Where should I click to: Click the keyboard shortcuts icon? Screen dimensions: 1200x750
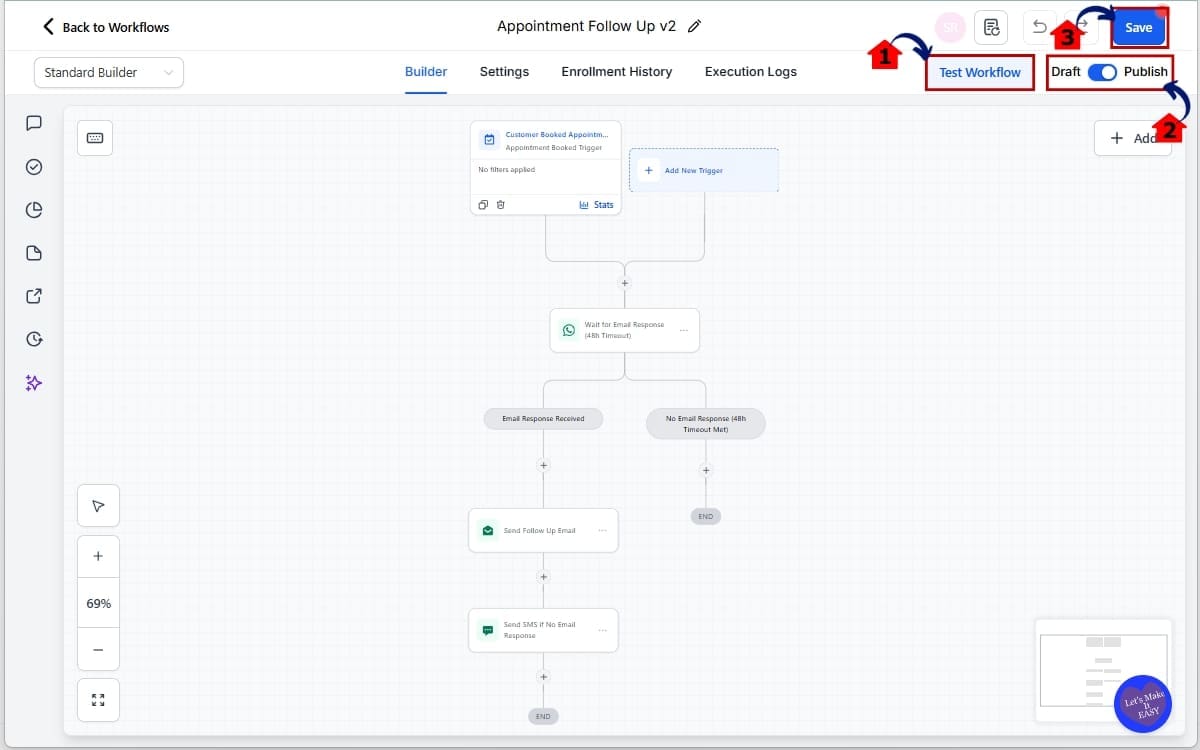[95, 138]
